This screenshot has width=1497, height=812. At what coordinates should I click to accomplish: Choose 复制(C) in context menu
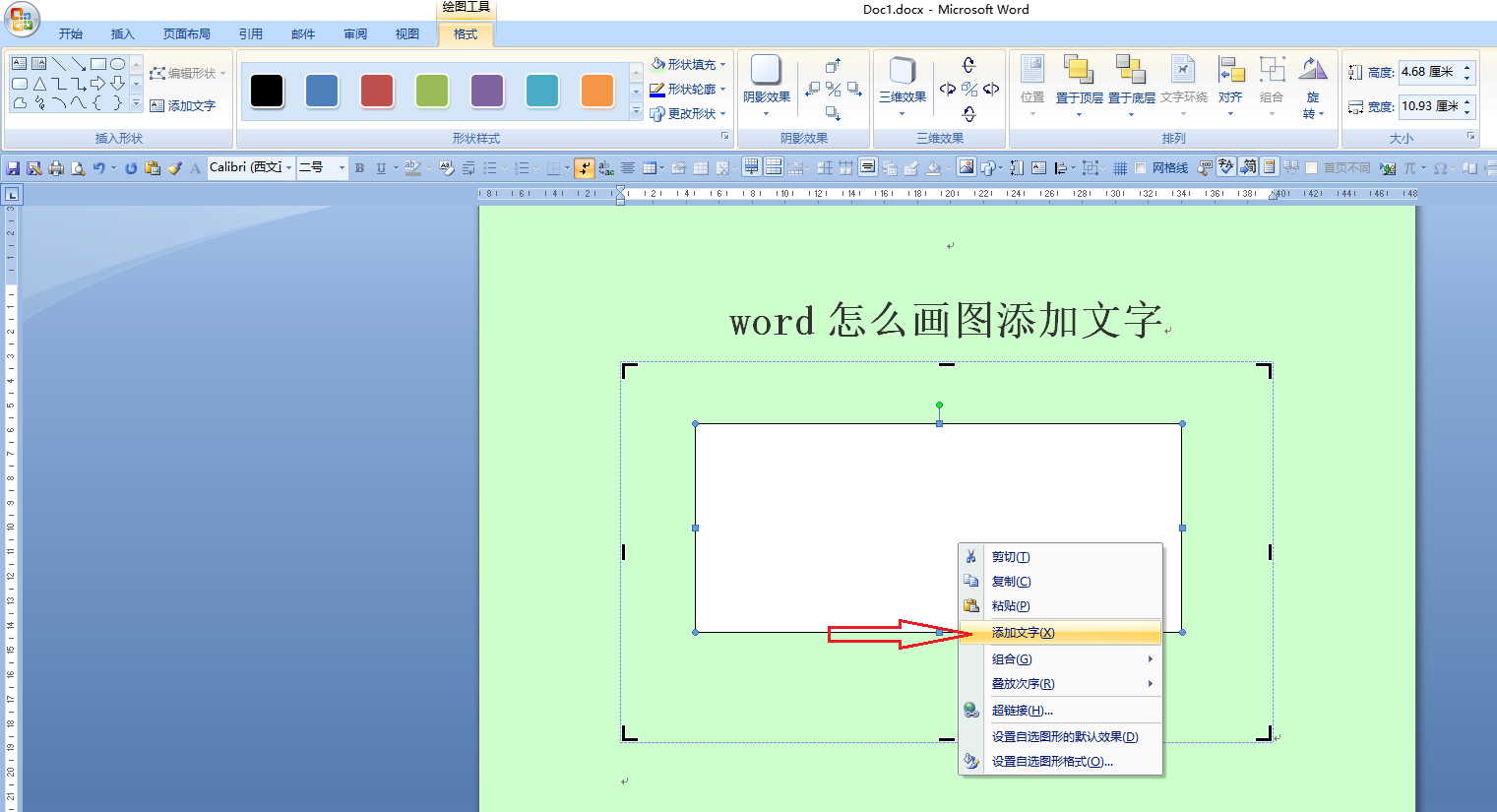point(1060,582)
